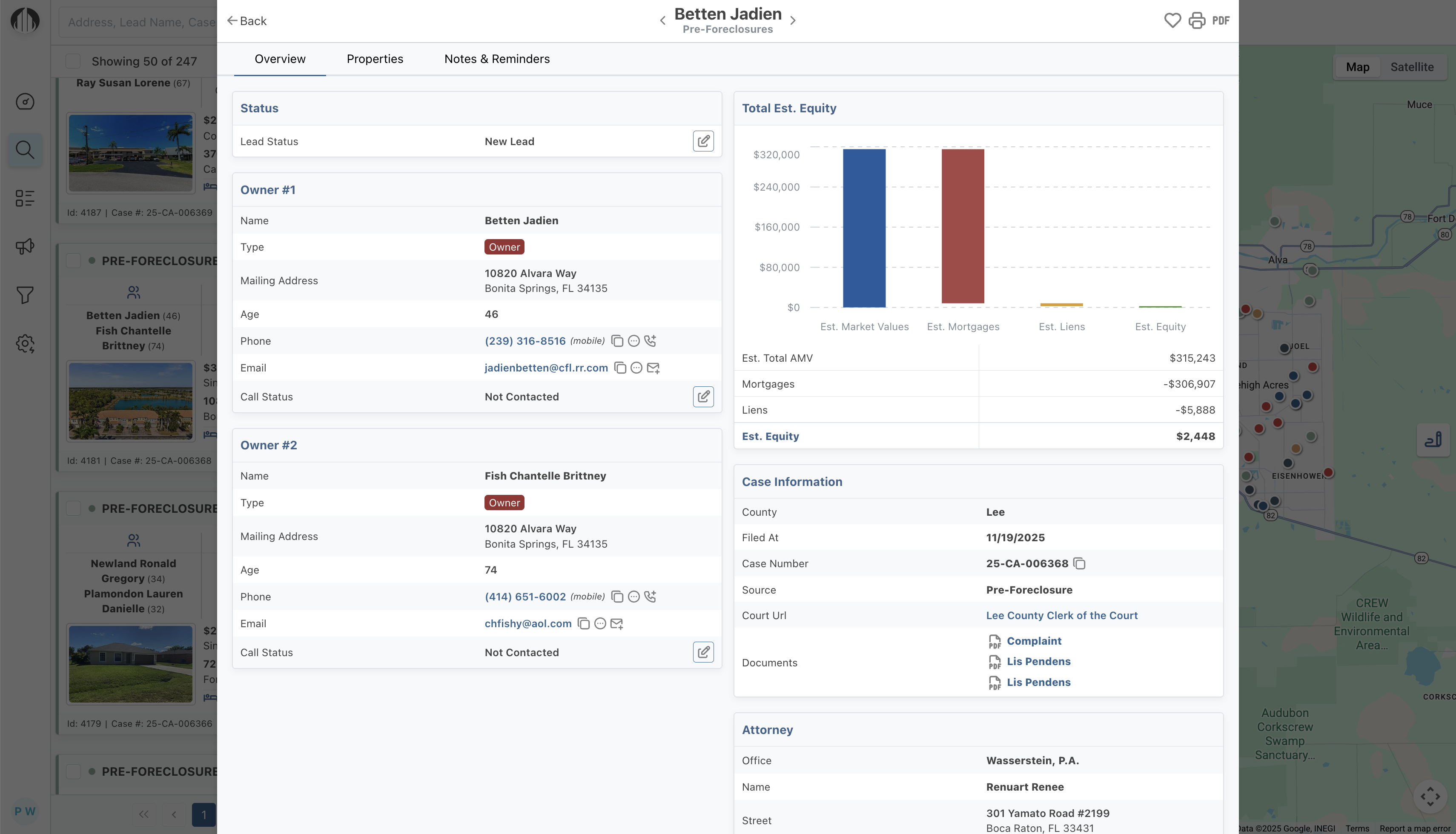The image size is (1456, 834).
Task: Switch to the Properties tab
Action: (375, 59)
